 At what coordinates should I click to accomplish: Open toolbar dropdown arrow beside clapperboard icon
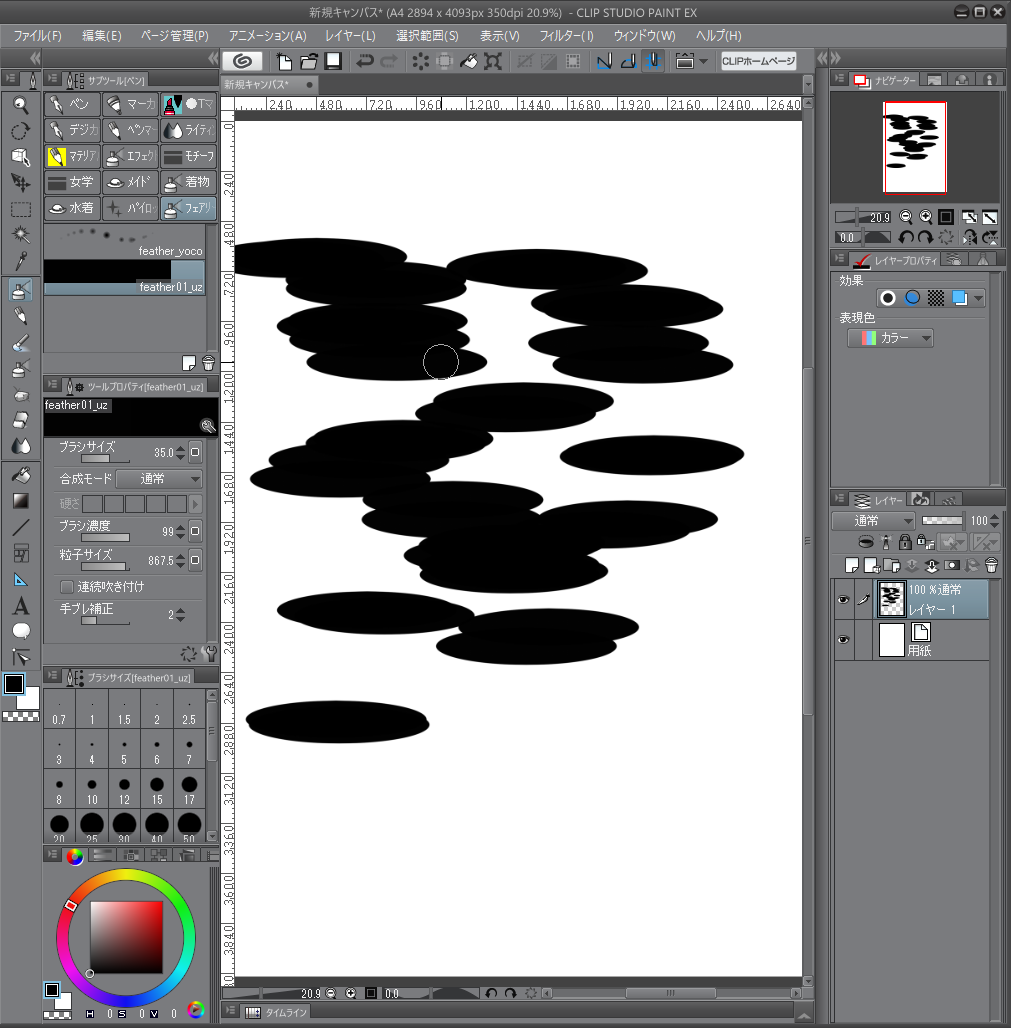704,61
